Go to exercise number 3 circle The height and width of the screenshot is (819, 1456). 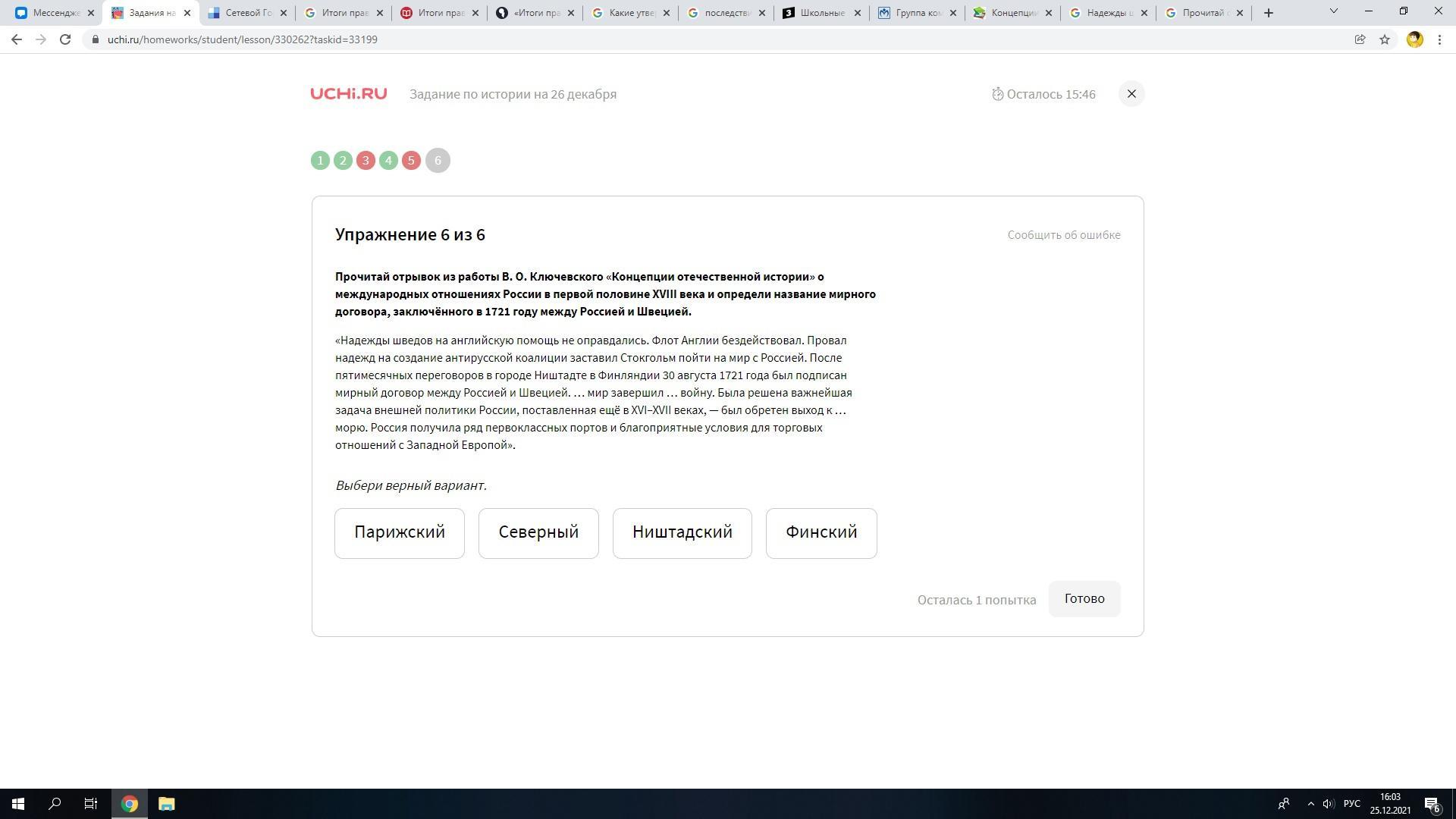366,161
